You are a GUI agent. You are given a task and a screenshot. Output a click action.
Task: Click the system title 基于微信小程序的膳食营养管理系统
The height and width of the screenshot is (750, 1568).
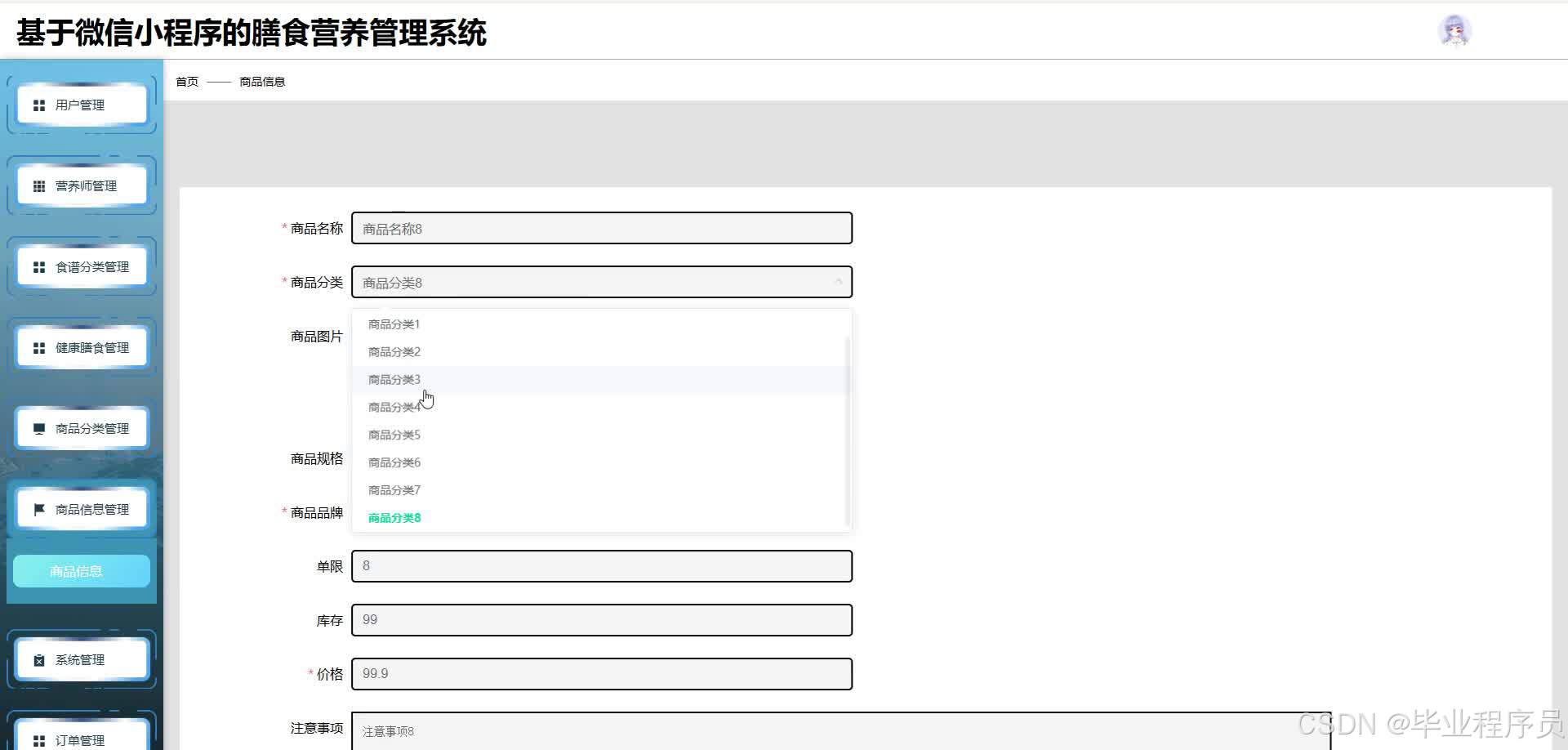[252, 33]
